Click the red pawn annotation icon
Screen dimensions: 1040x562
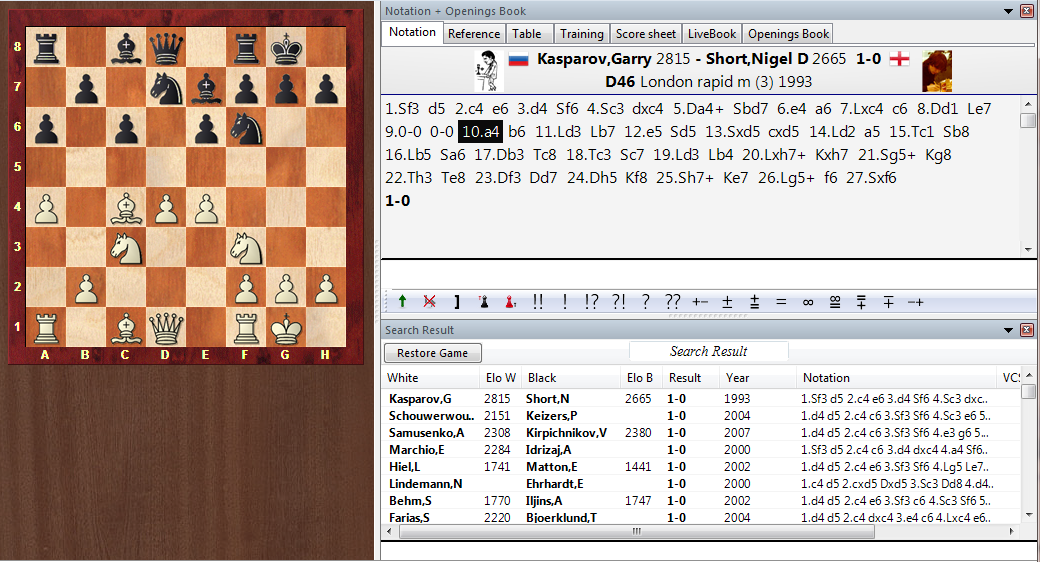[x=510, y=302]
